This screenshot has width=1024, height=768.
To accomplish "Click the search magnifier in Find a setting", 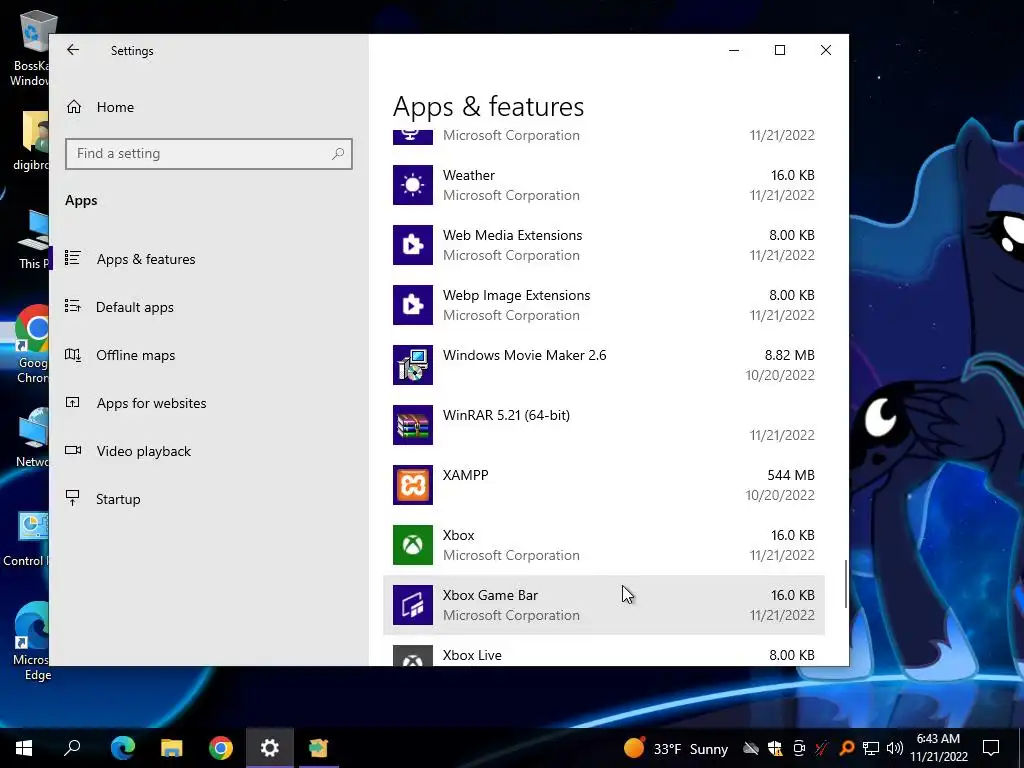I will pos(338,153).
